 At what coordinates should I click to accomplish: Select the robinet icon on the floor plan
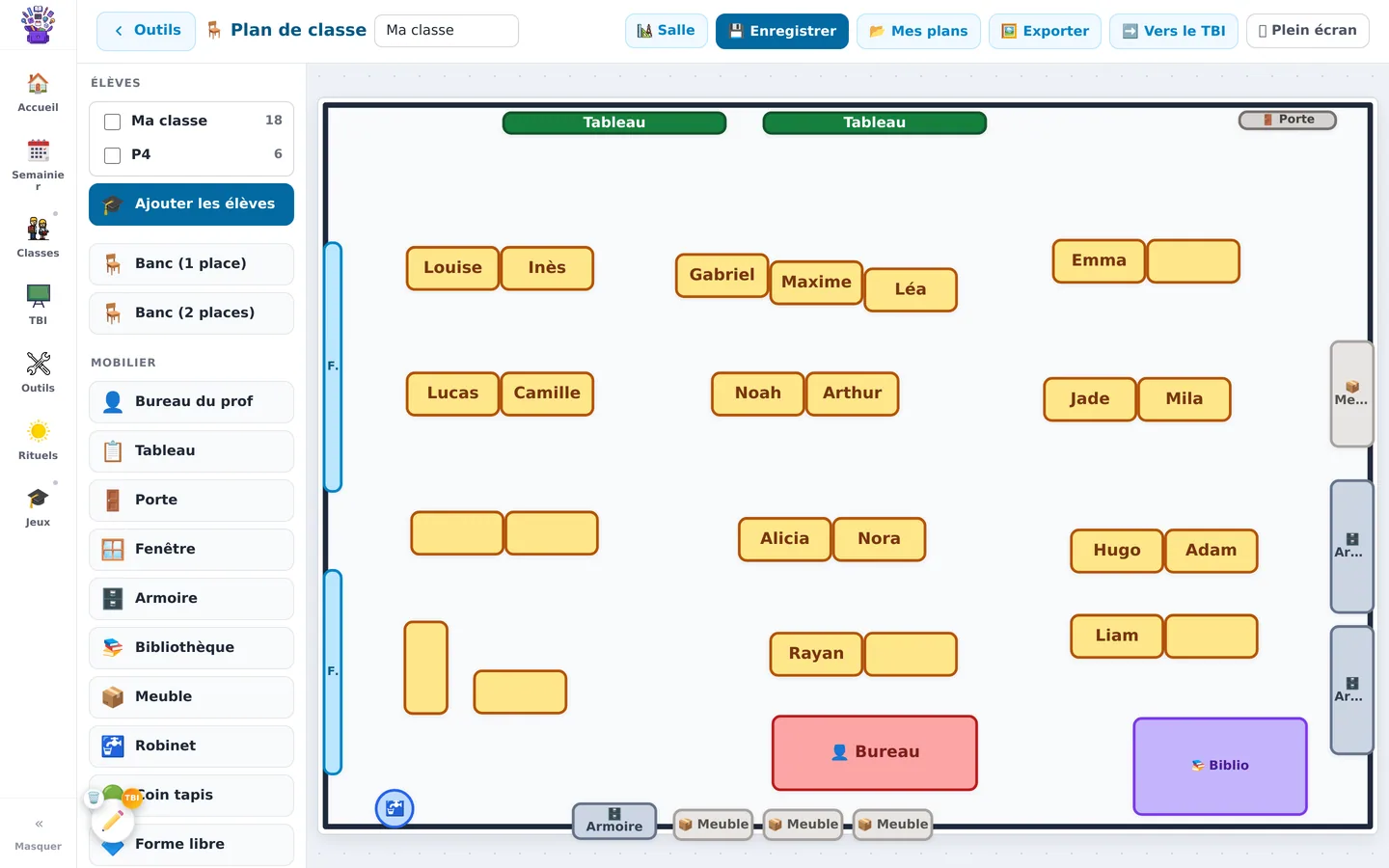pyautogui.click(x=395, y=808)
